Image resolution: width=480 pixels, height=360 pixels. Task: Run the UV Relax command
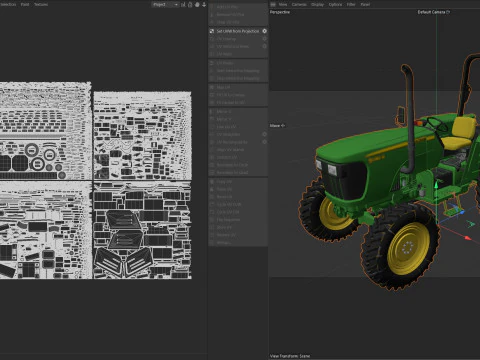click(x=238, y=54)
